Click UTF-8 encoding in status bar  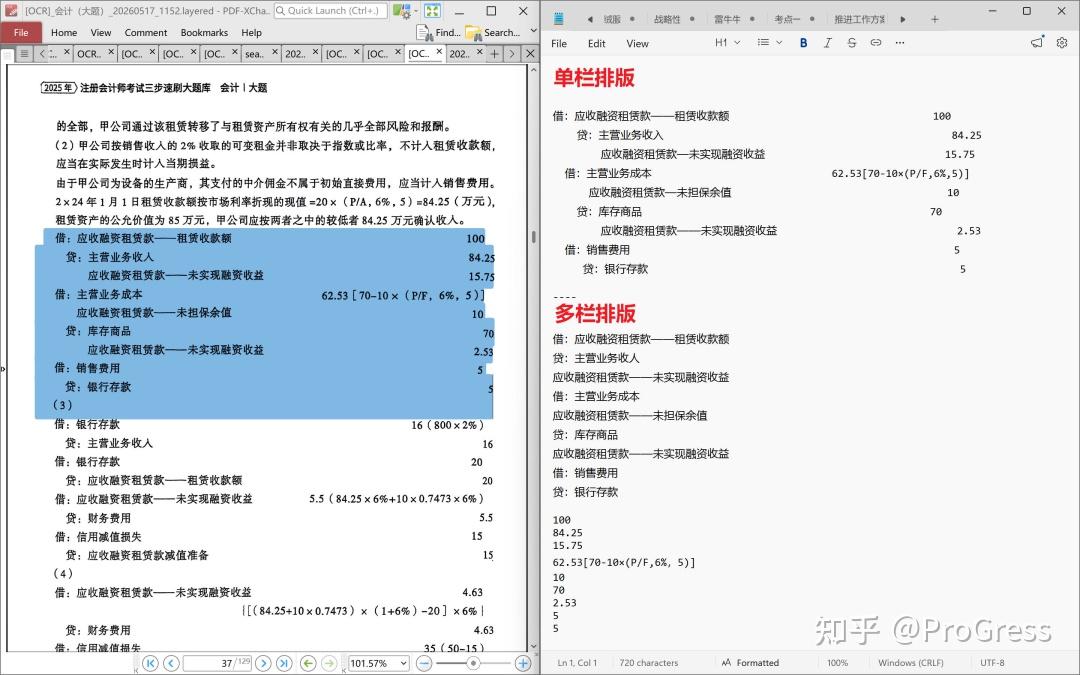[x=992, y=663]
